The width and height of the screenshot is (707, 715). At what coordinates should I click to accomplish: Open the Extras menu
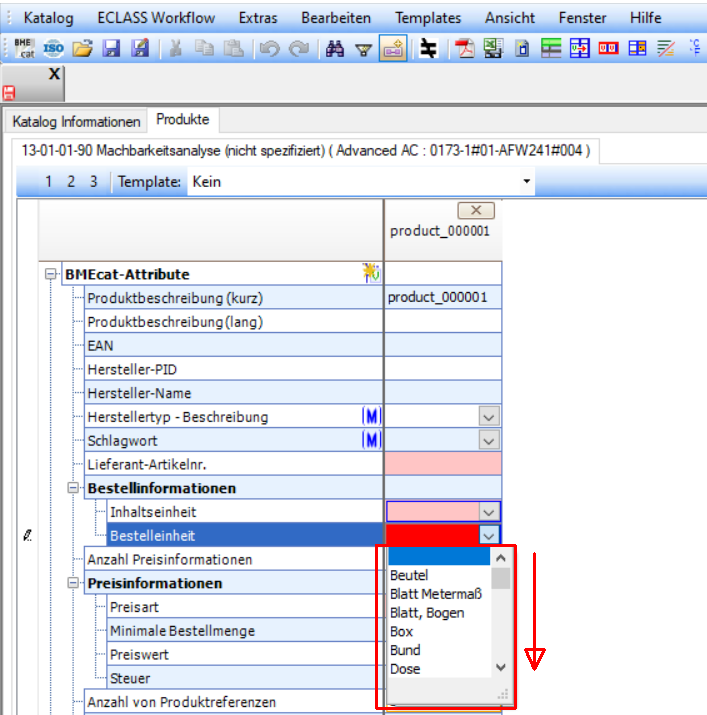click(258, 18)
